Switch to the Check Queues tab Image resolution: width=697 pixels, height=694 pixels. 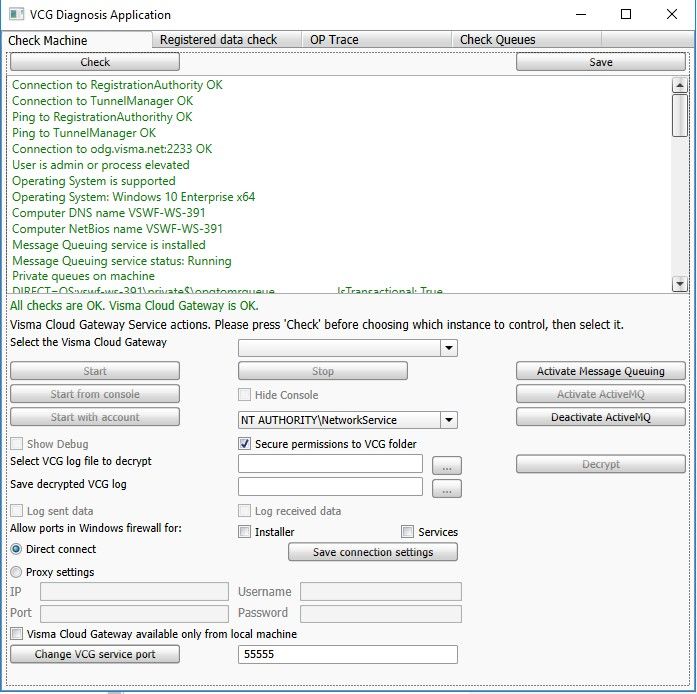pyautogui.click(x=526, y=40)
